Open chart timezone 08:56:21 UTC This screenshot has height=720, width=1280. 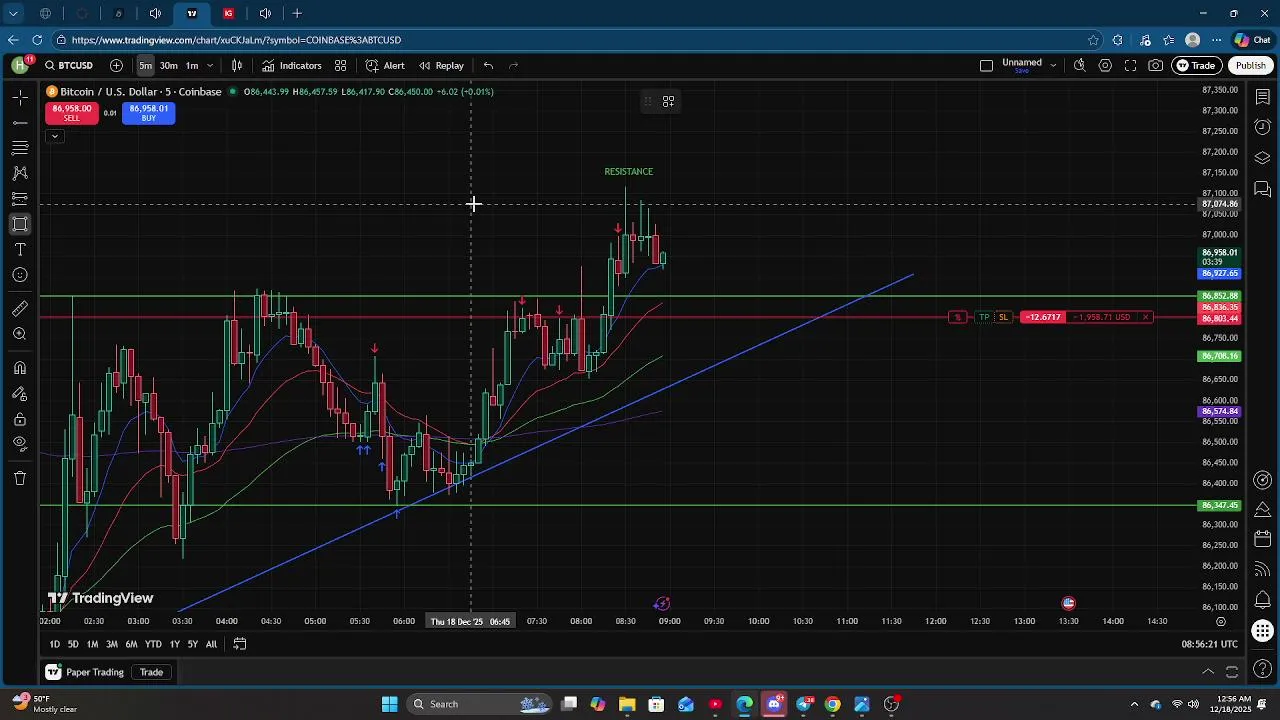1209,645
